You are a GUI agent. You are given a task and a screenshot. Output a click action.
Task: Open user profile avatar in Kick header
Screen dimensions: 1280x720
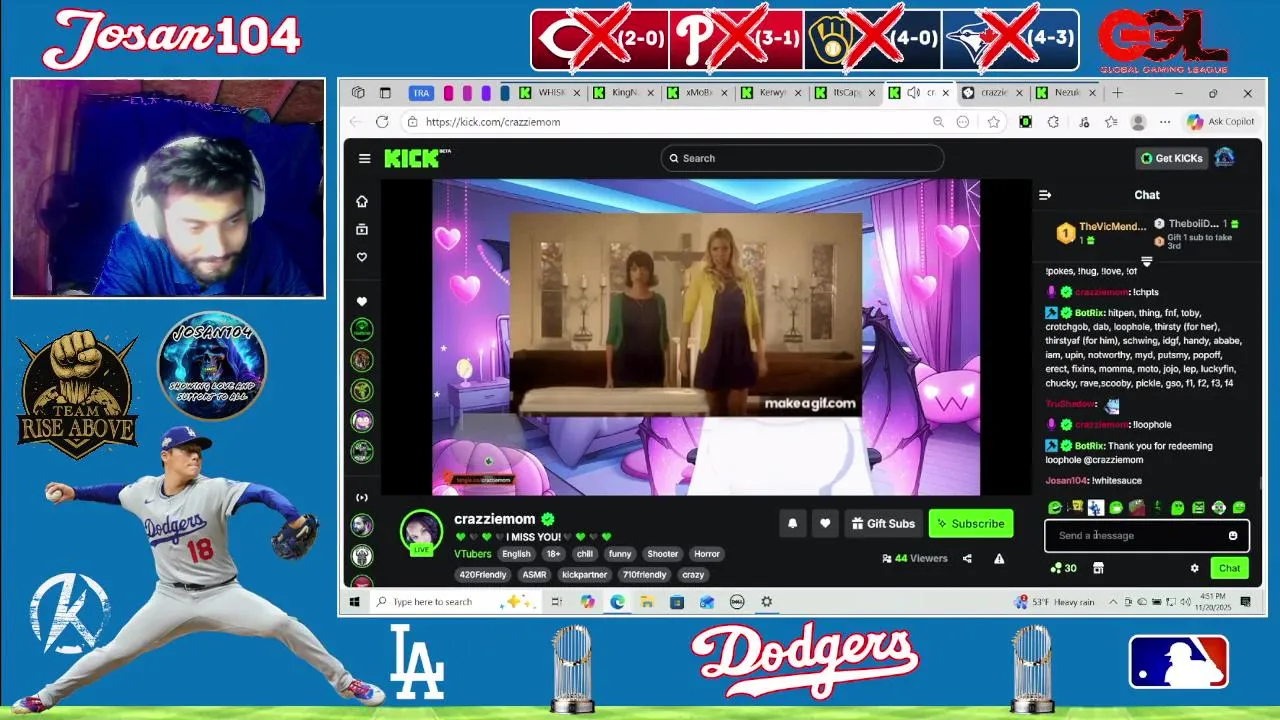tap(1224, 158)
